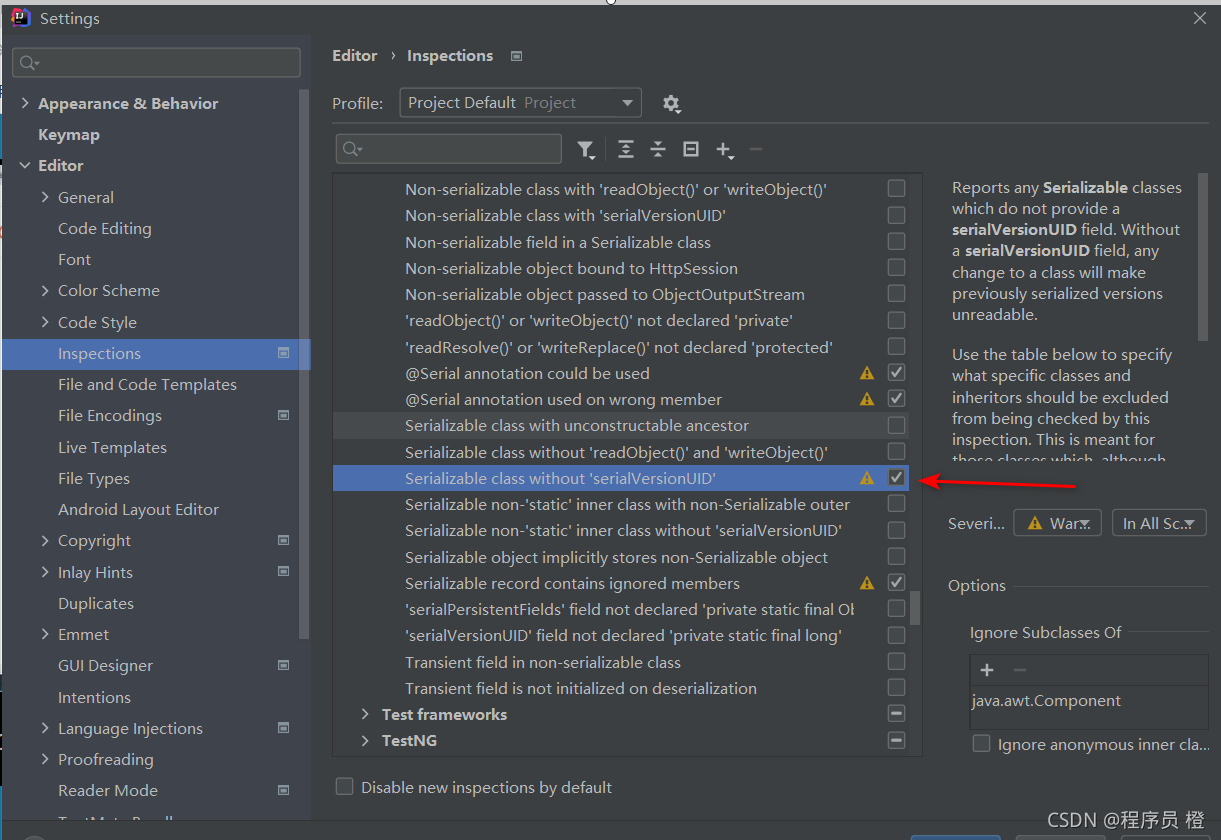Click the reset to empty square icon
The image size is (1221, 840).
[691, 149]
